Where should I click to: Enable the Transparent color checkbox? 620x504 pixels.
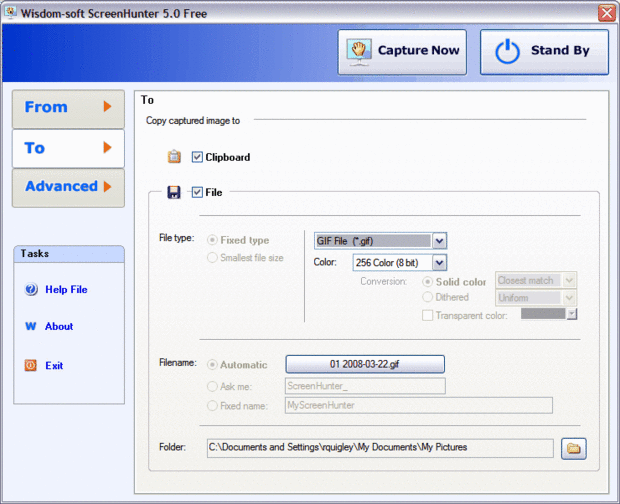coord(427,315)
